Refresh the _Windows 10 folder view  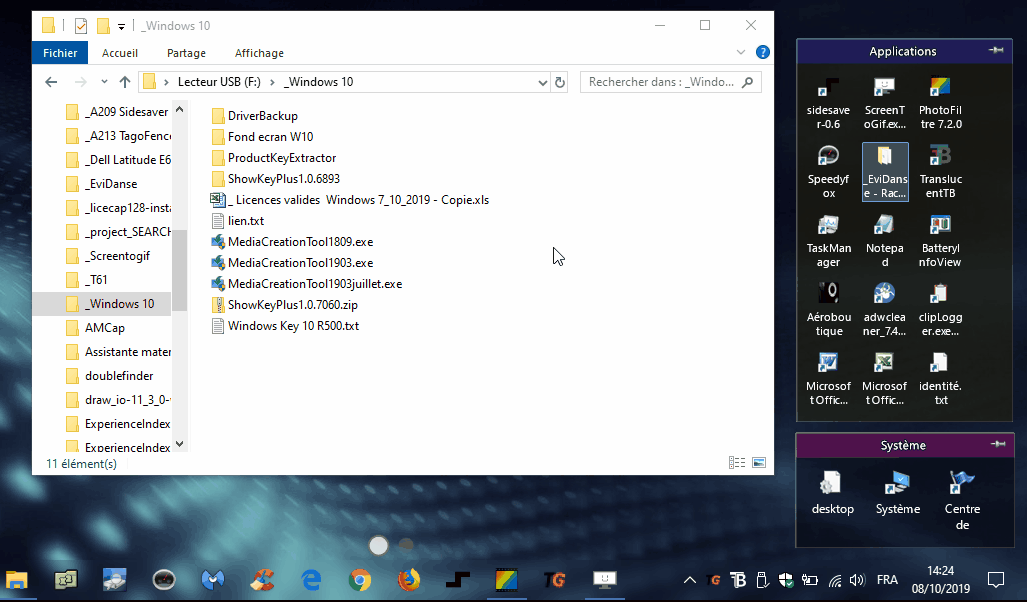coord(560,83)
